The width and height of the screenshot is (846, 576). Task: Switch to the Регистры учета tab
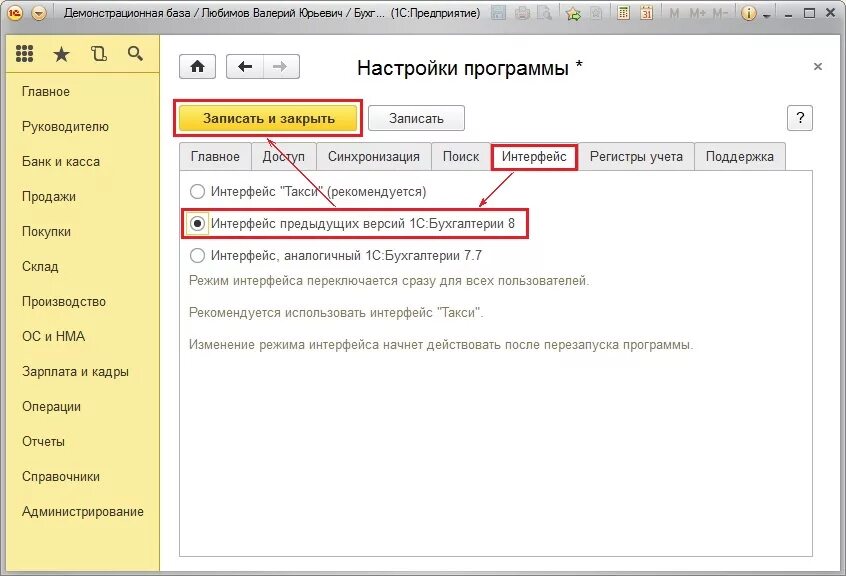(636, 156)
